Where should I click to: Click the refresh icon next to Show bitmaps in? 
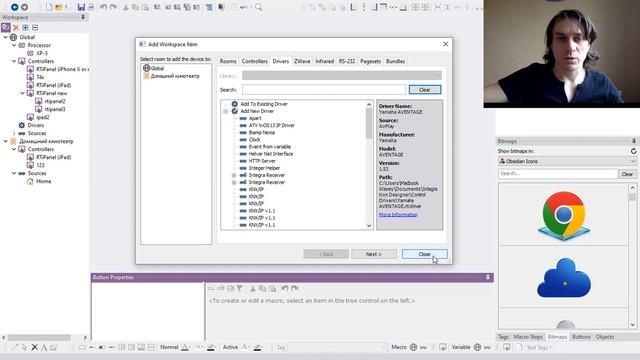(633, 151)
